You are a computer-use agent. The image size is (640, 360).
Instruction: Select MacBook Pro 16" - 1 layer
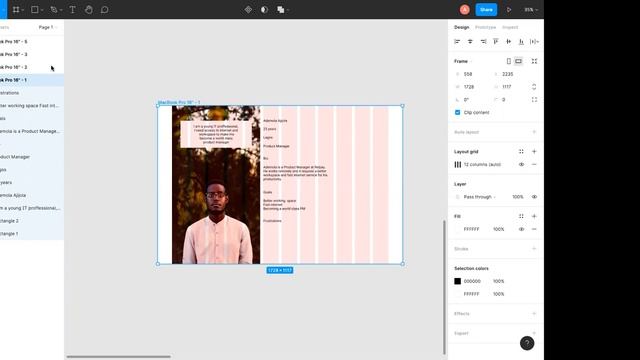click(32, 80)
